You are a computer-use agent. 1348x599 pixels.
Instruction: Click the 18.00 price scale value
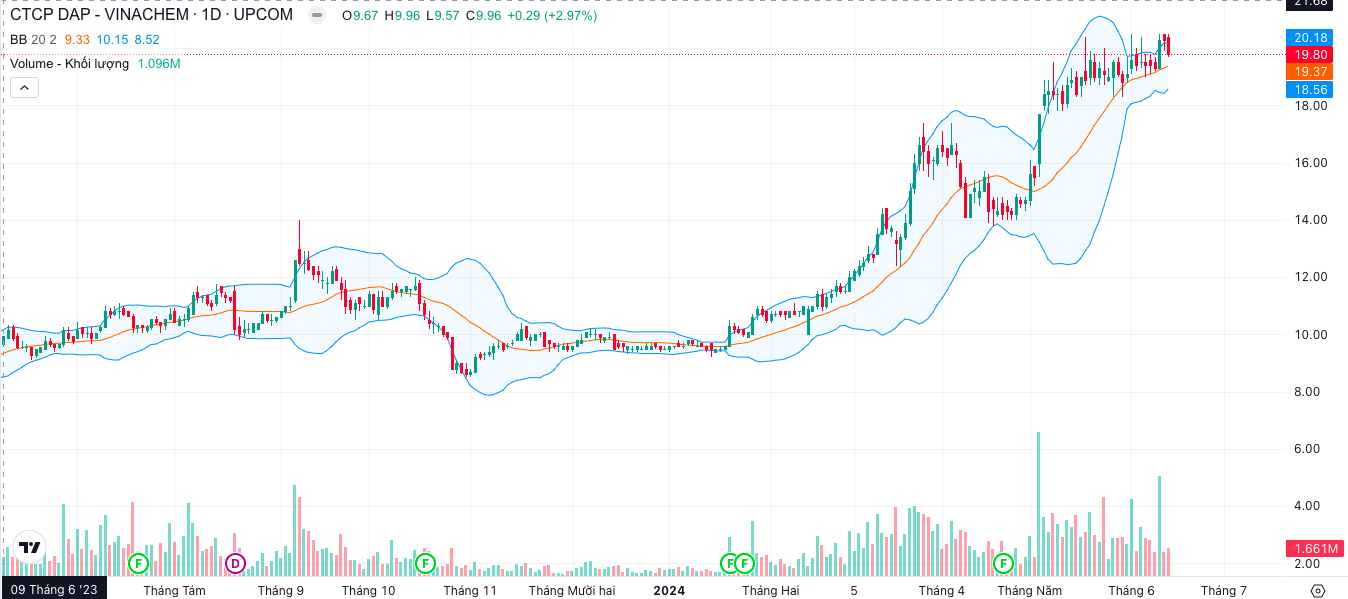coord(1311,106)
